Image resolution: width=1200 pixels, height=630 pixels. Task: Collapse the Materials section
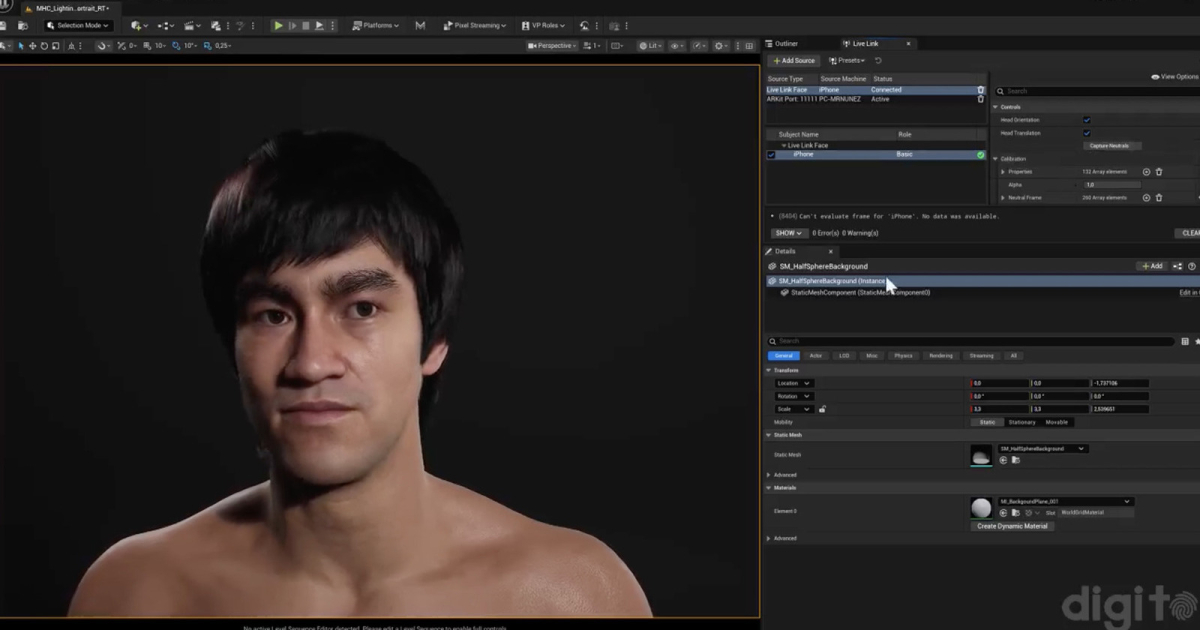(x=769, y=488)
